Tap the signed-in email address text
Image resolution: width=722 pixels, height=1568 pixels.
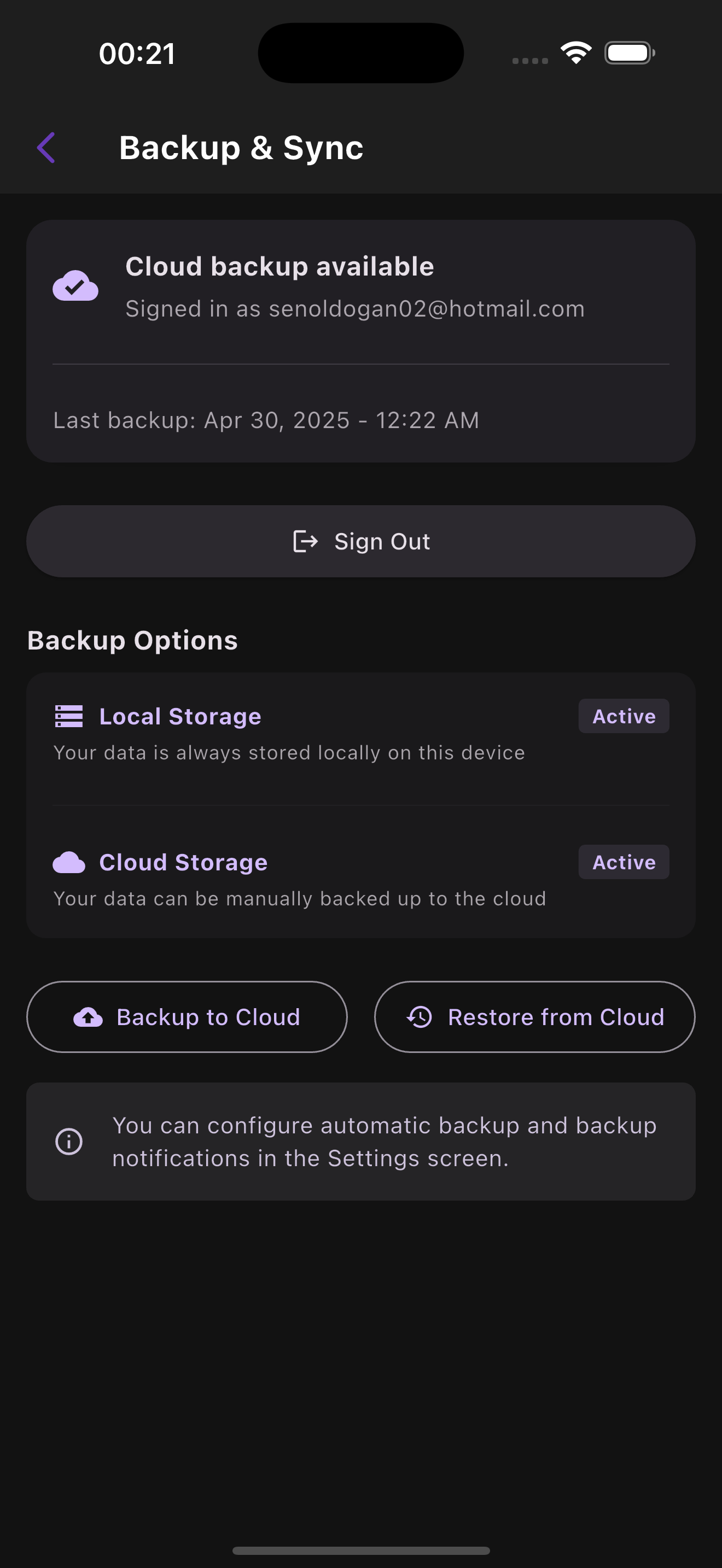[x=427, y=308]
